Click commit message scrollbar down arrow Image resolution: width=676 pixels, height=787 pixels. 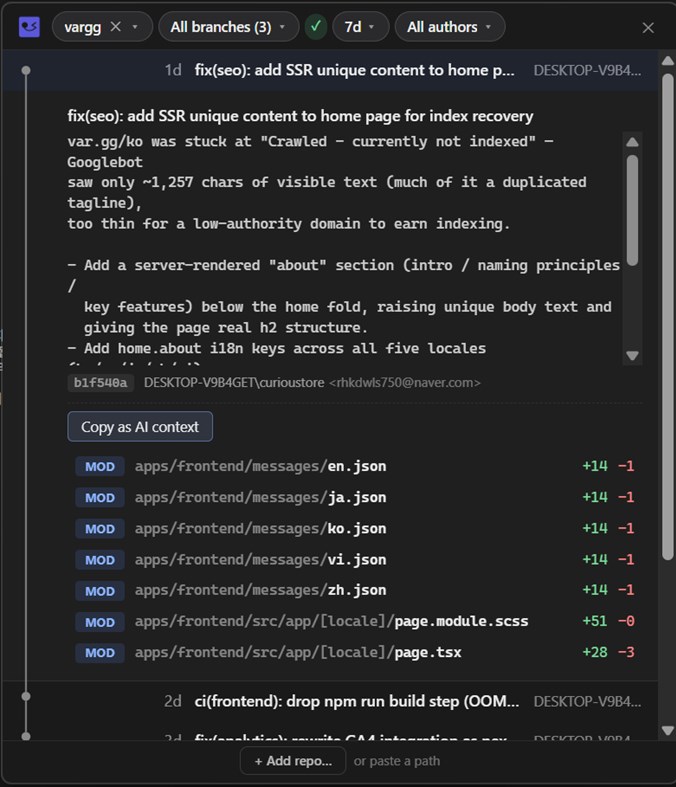coord(632,355)
